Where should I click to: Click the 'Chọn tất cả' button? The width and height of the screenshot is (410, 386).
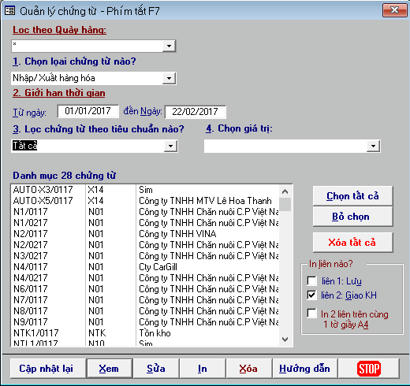point(353,196)
